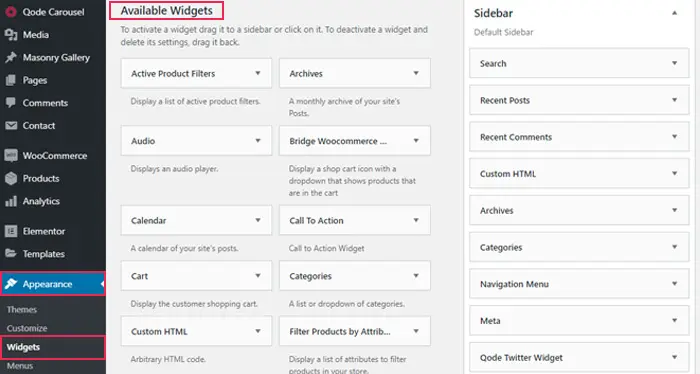The image size is (700, 374).
Task: Open the Media icon in sidebar
Action: point(11,35)
